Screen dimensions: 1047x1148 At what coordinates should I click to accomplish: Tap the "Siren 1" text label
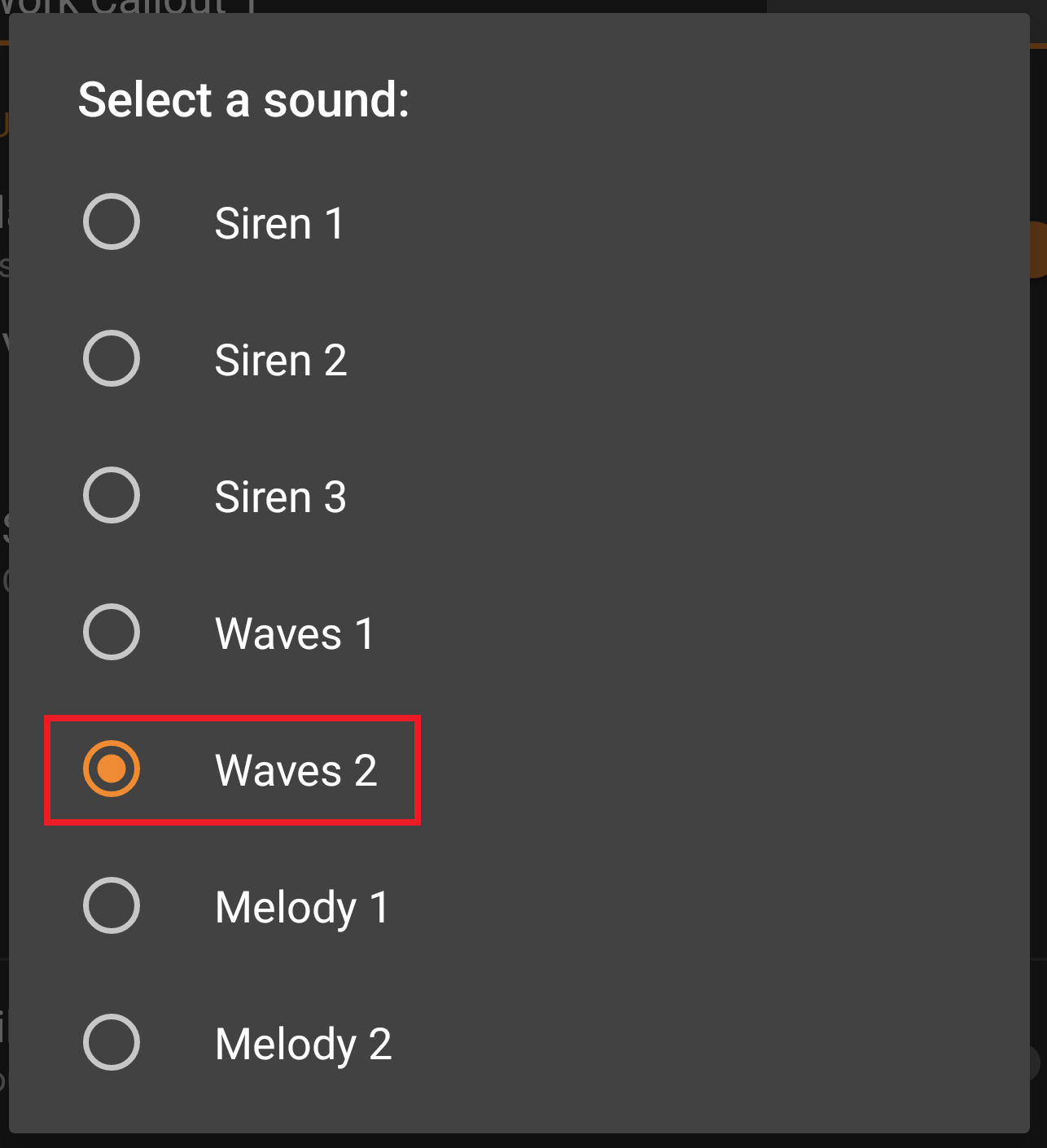(279, 223)
